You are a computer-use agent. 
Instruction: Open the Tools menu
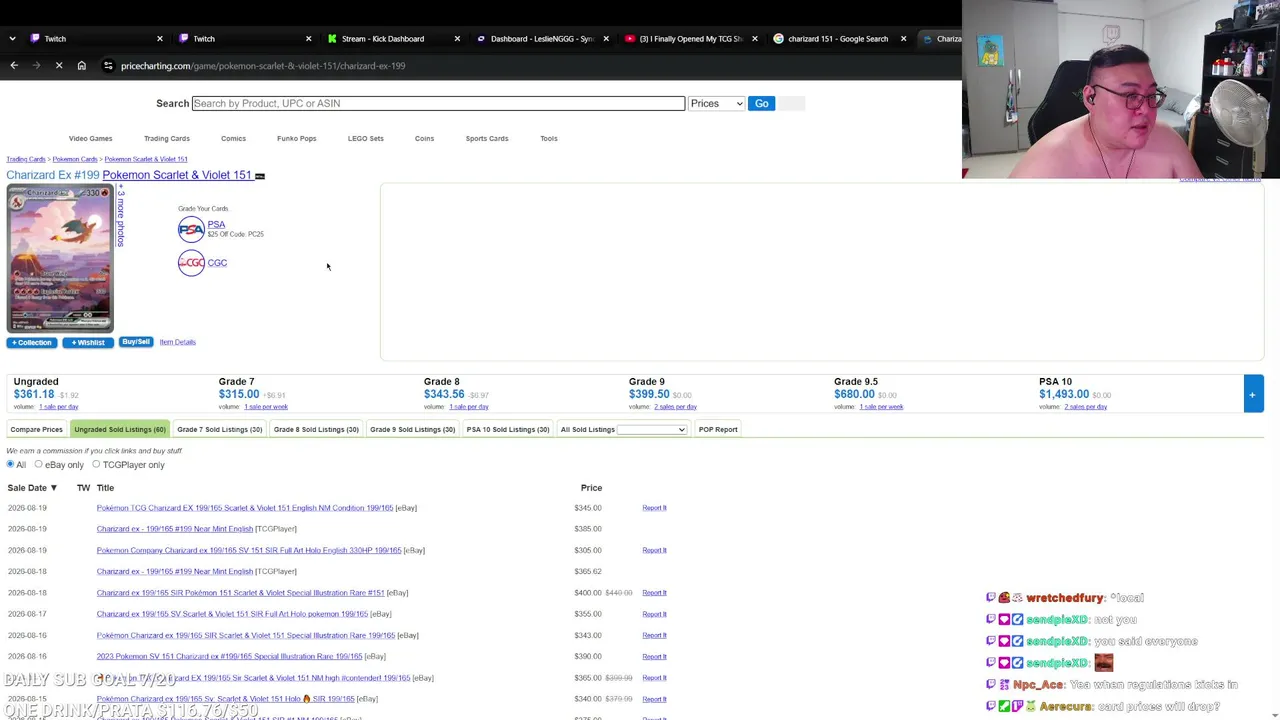(549, 139)
